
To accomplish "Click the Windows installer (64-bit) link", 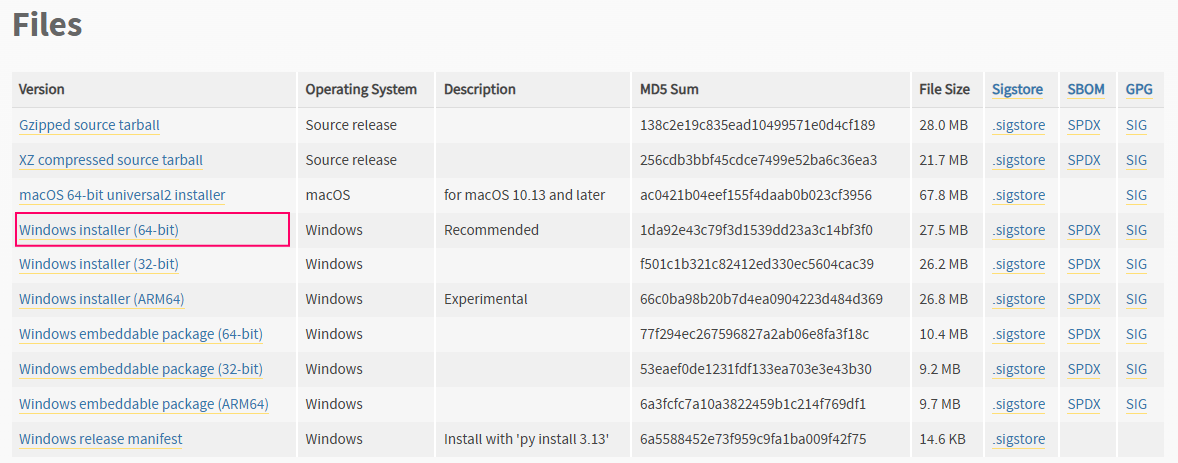I will click(x=99, y=230).
